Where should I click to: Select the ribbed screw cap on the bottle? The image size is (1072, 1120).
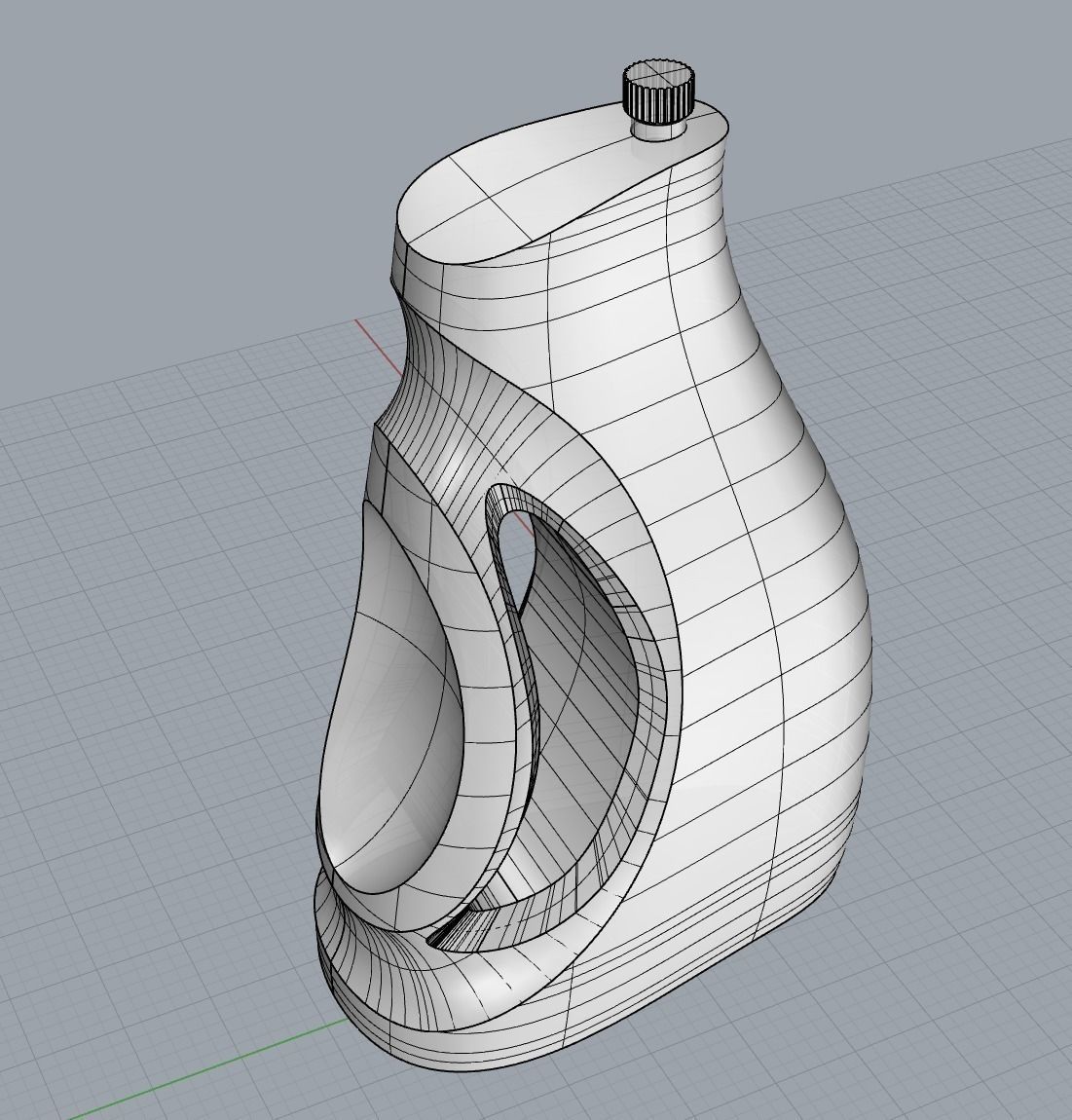pos(658,93)
